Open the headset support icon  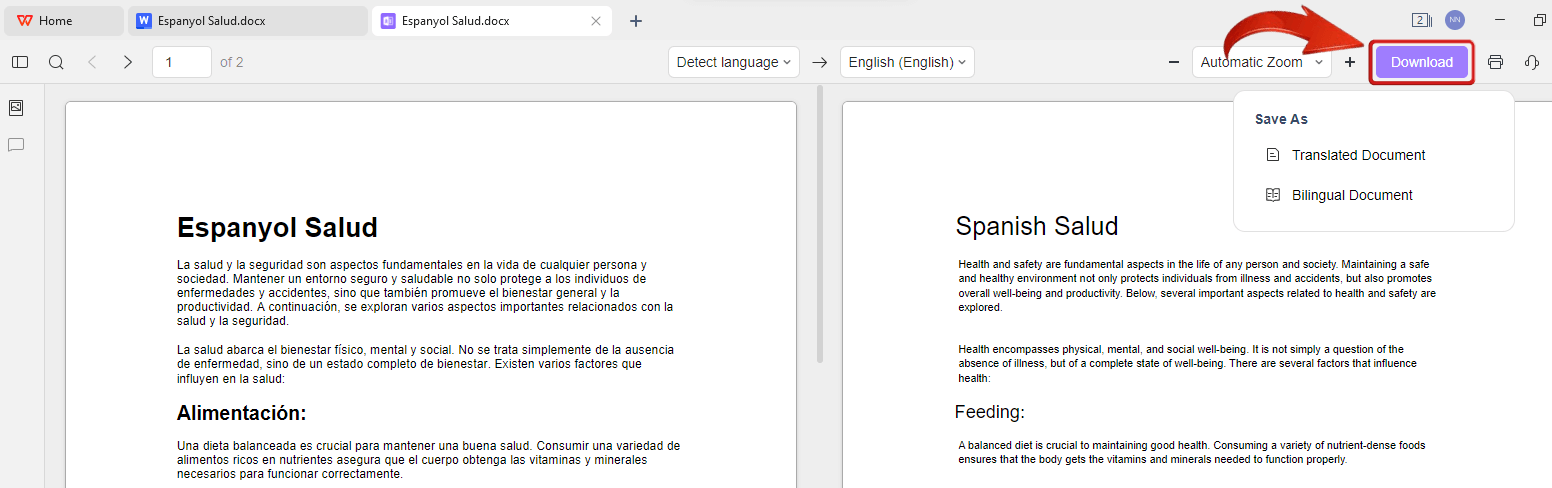(1531, 62)
